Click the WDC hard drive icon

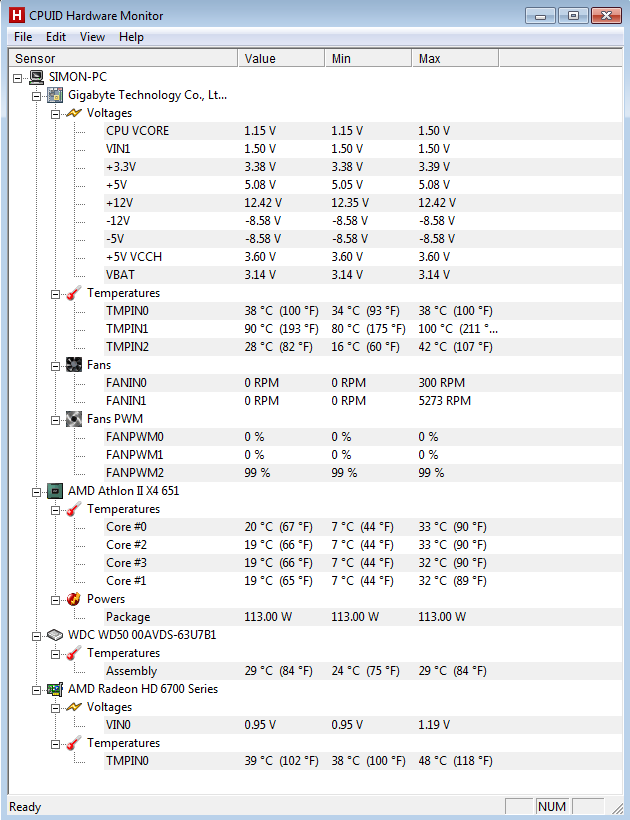55,635
